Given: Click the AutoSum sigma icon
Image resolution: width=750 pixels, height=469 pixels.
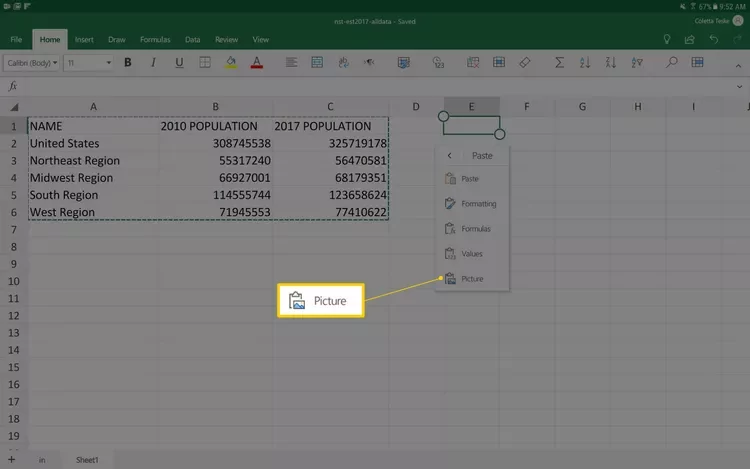Looking at the screenshot, I should point(559,63).
